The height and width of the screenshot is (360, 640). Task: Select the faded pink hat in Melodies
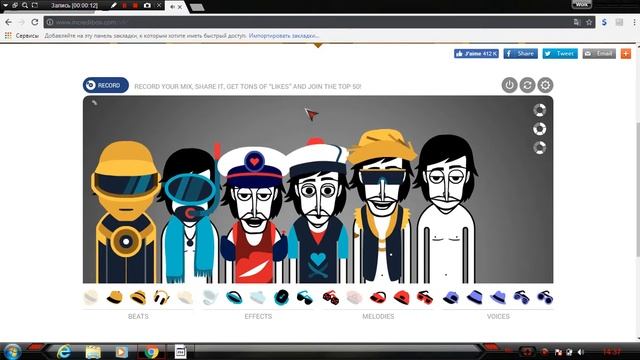(x=354, y=298)
